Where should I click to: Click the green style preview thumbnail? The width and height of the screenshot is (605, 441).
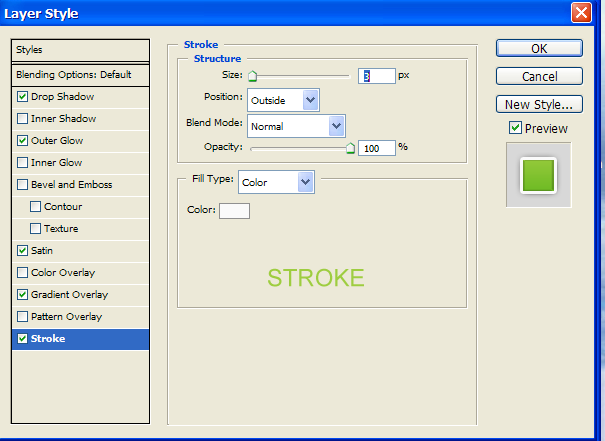click(x=539, y=174)
